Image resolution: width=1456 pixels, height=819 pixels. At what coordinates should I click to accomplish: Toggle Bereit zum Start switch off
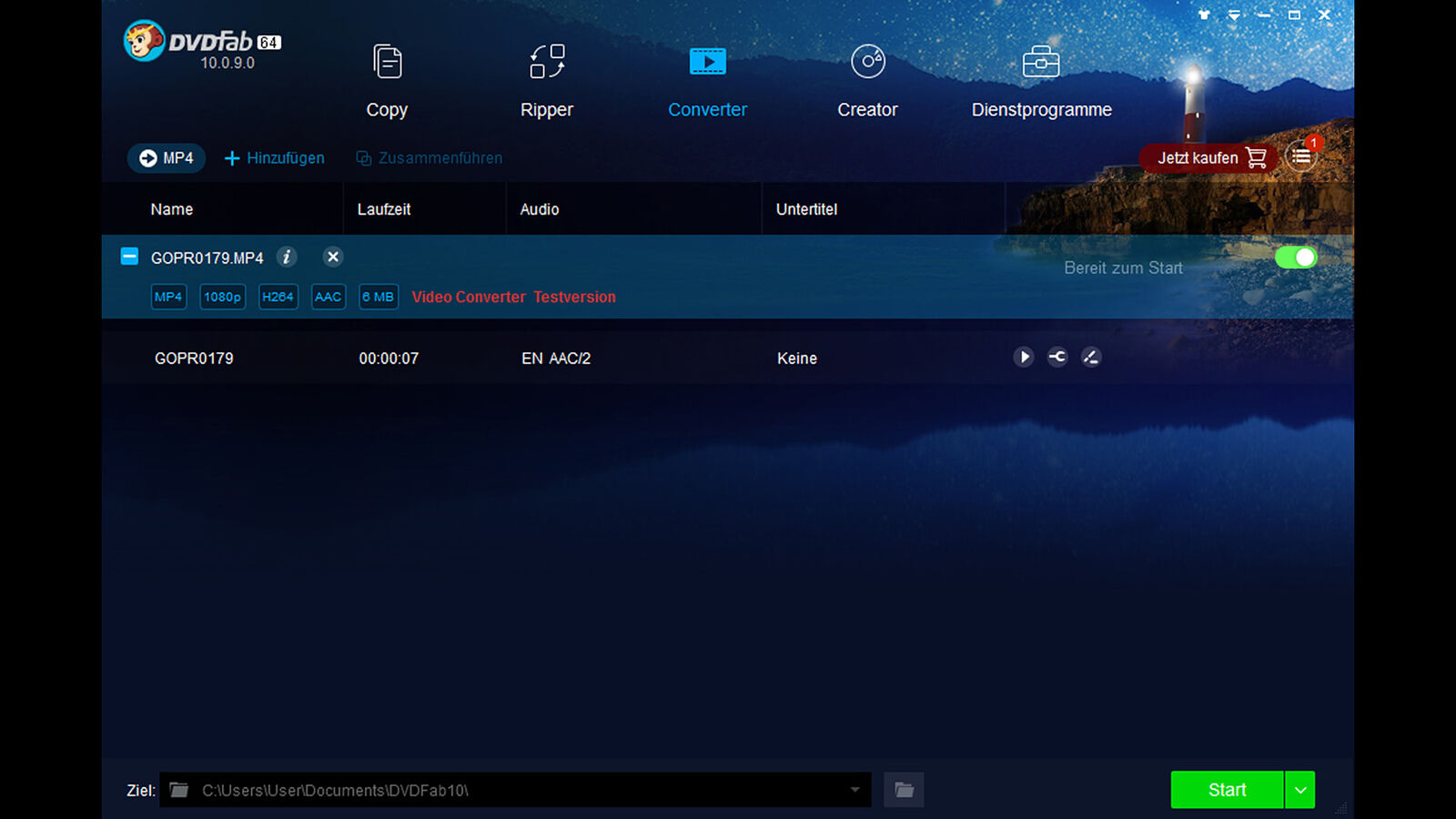click(1296, 258)
